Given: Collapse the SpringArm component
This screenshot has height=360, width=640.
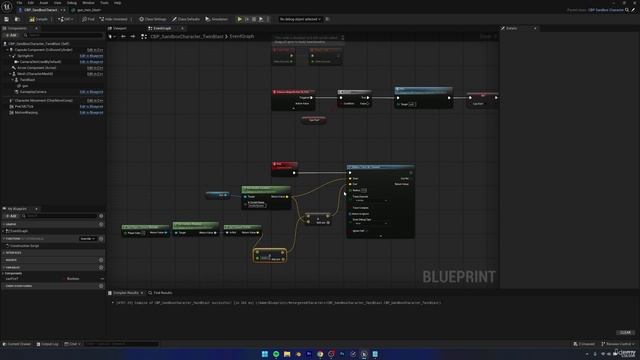Looking at the screenshot, I should (x=10, y=56).
